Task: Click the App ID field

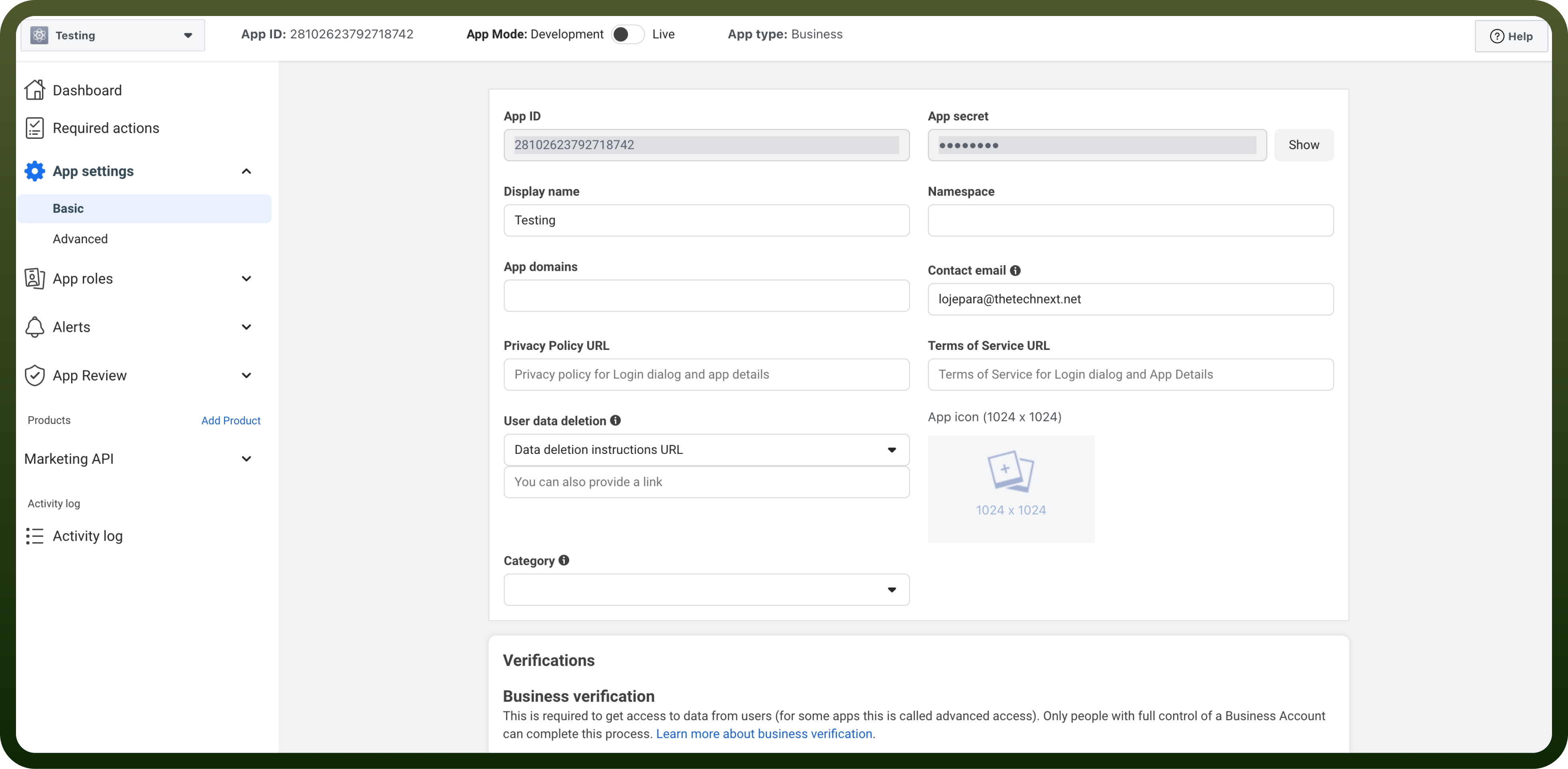Action: (706, 145)
